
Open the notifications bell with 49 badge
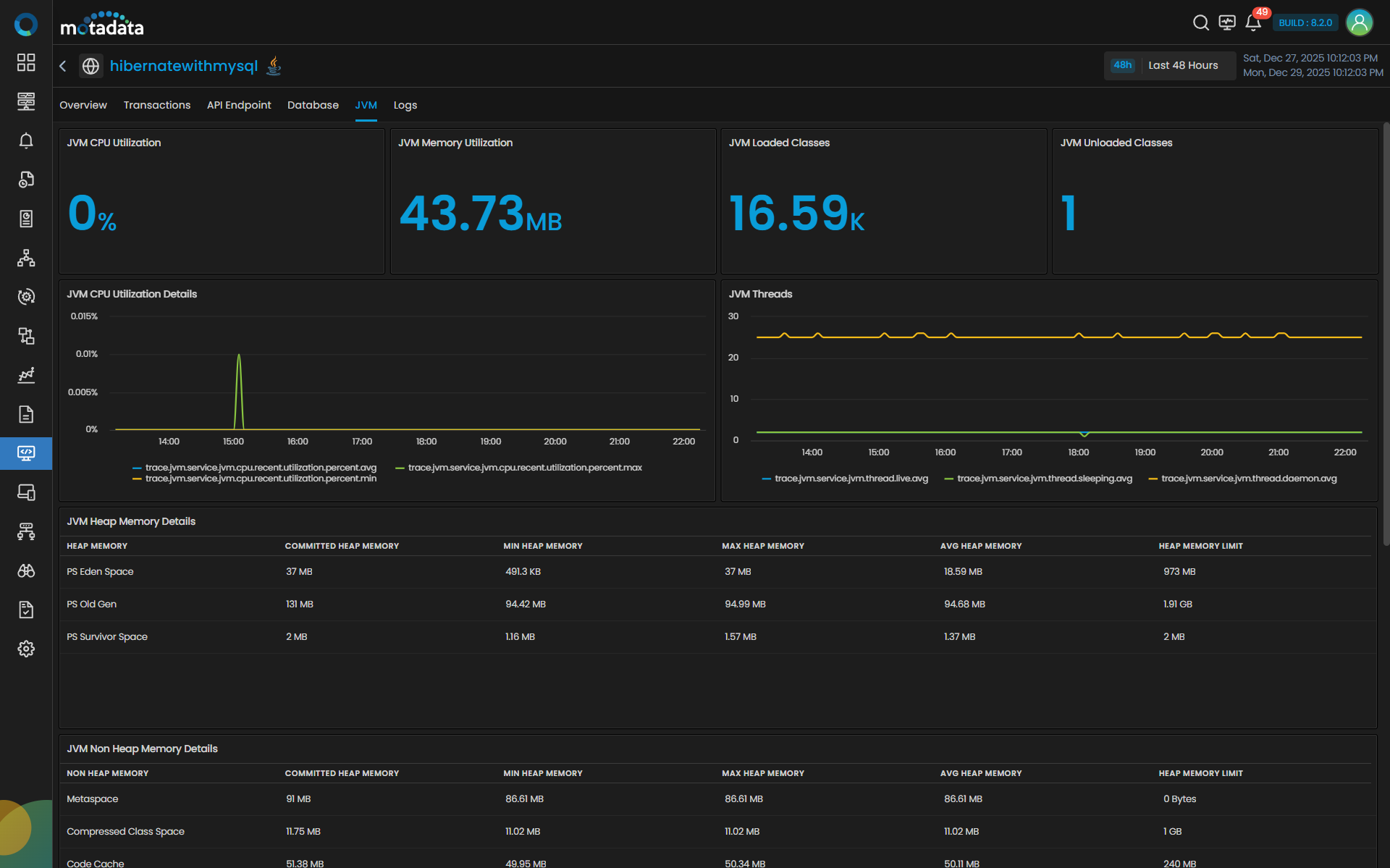(x=1253, y=23)
